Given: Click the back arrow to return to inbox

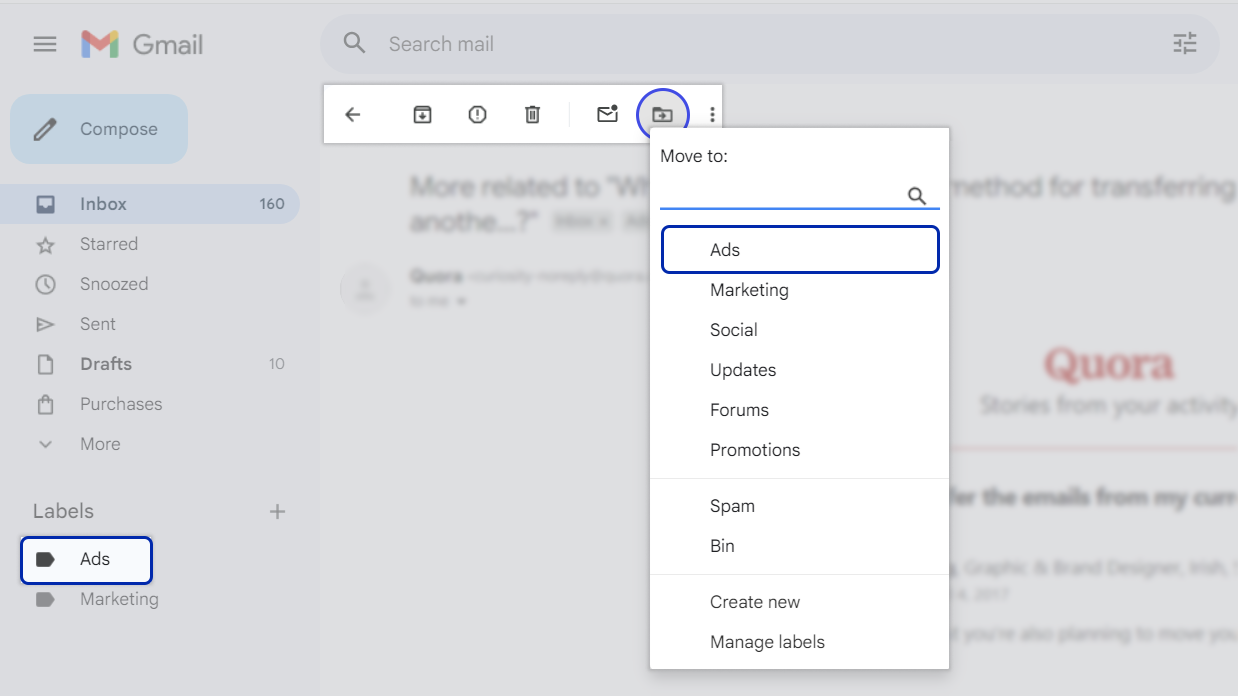Looking at the screenshot, I should click(352, 114).
